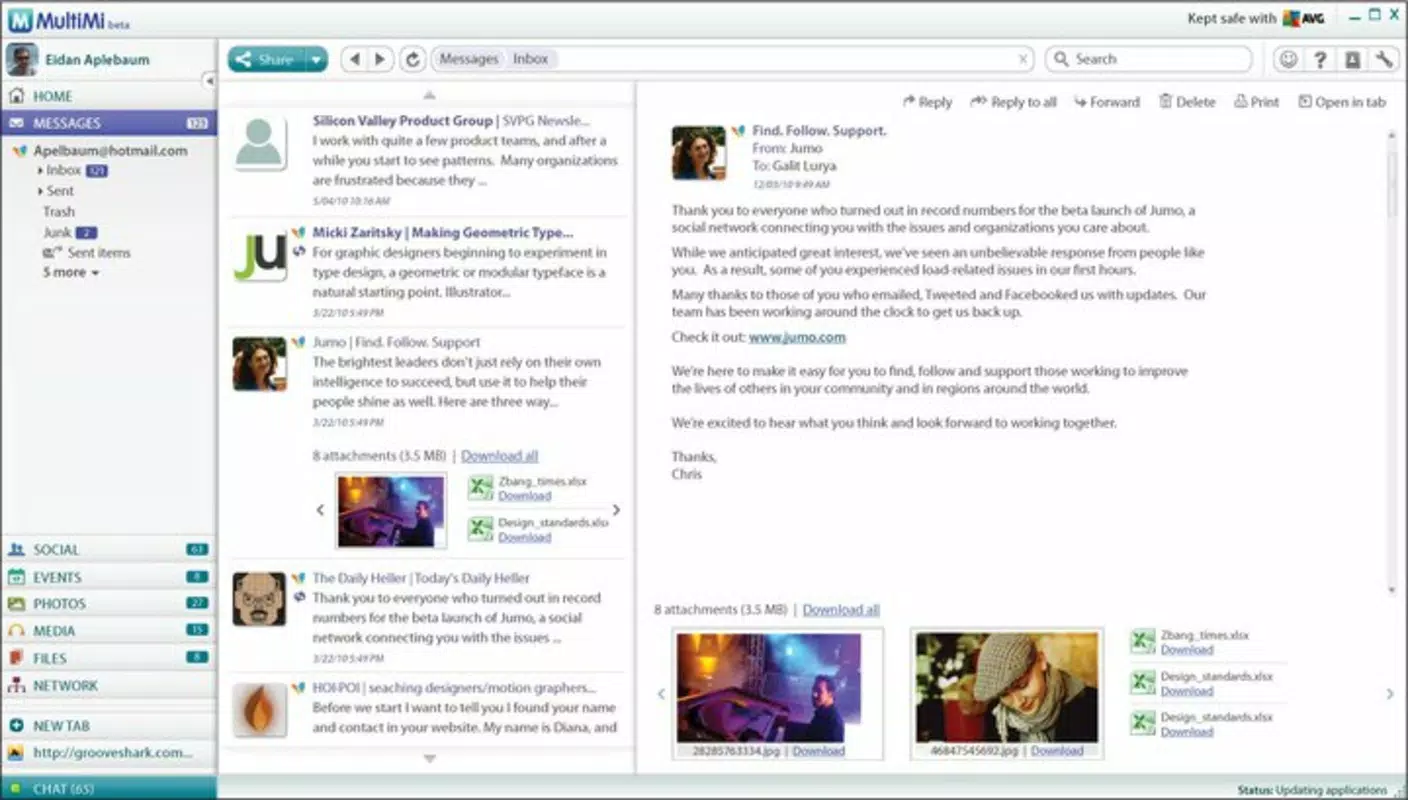
Task: Open the emoticon smiley icon
Action: pyautogui.click(x=1288, y=59)
